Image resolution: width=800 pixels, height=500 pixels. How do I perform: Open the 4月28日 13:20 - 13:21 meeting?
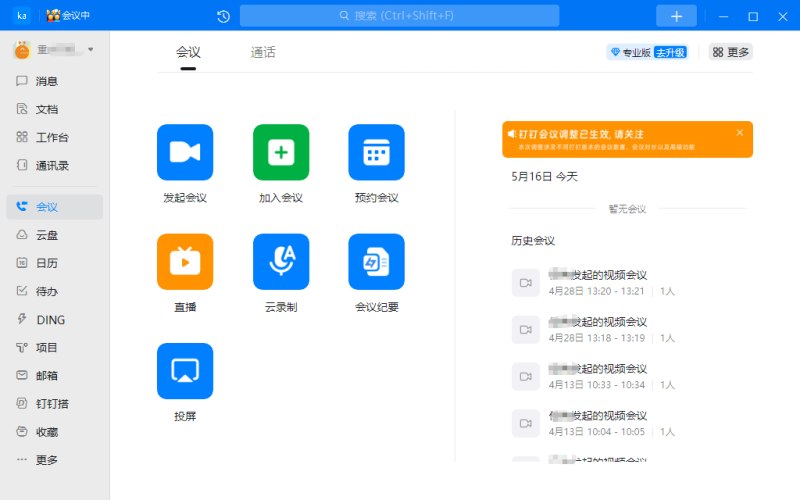click(x=631, y=283)
